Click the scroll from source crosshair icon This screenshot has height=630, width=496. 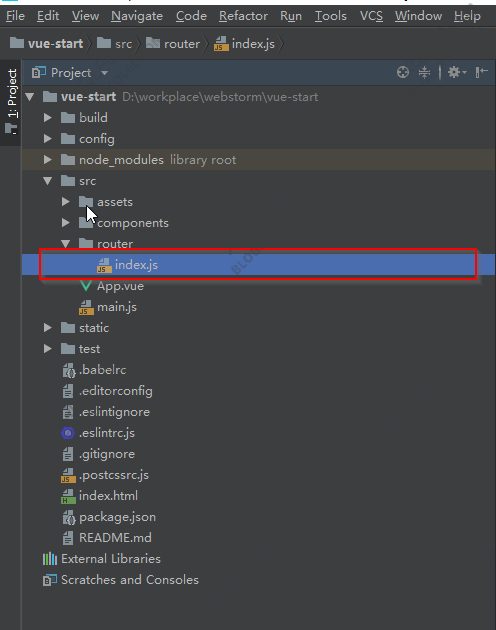point(402,72)
